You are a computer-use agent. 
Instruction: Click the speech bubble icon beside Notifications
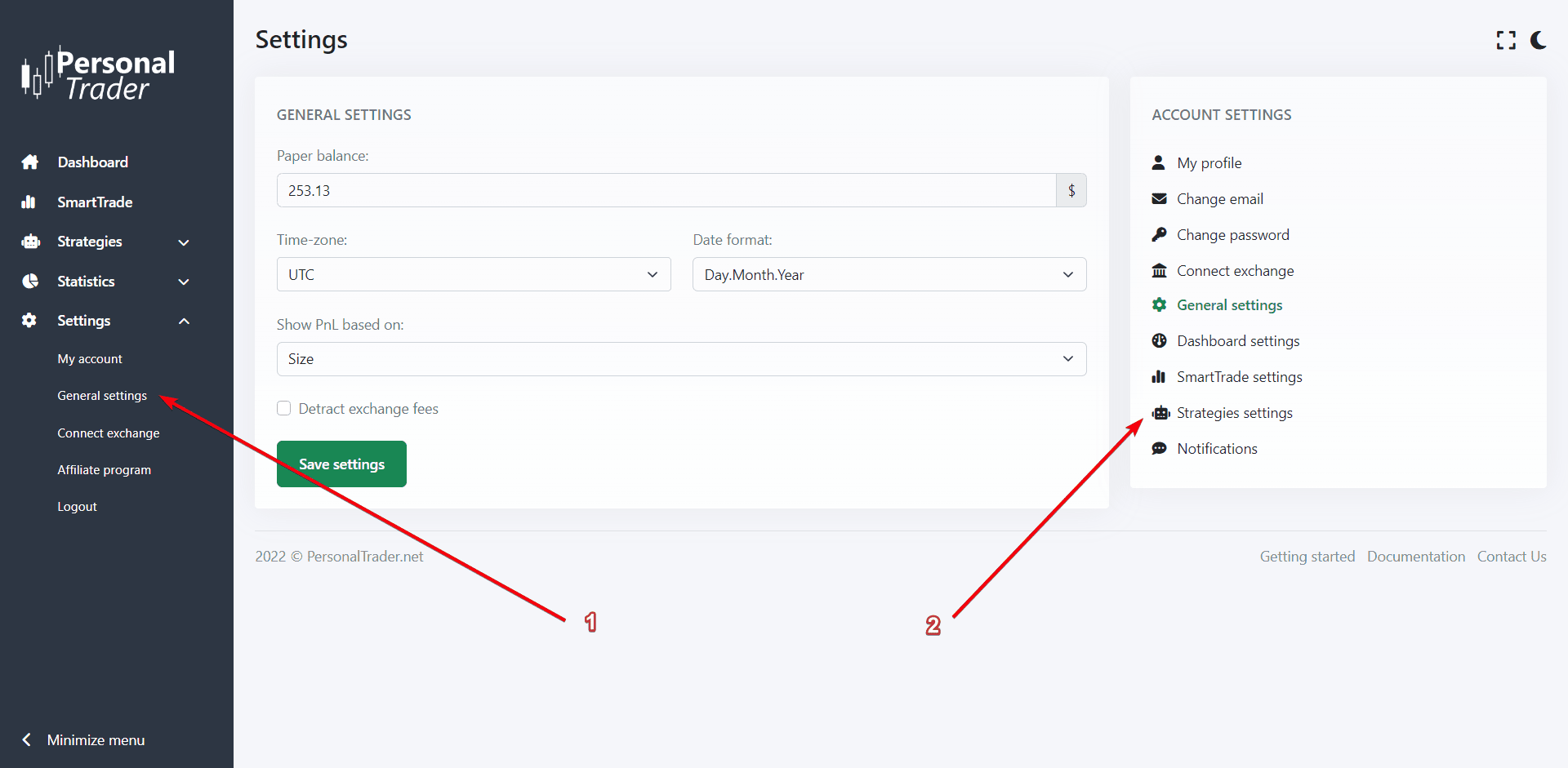1159,449
